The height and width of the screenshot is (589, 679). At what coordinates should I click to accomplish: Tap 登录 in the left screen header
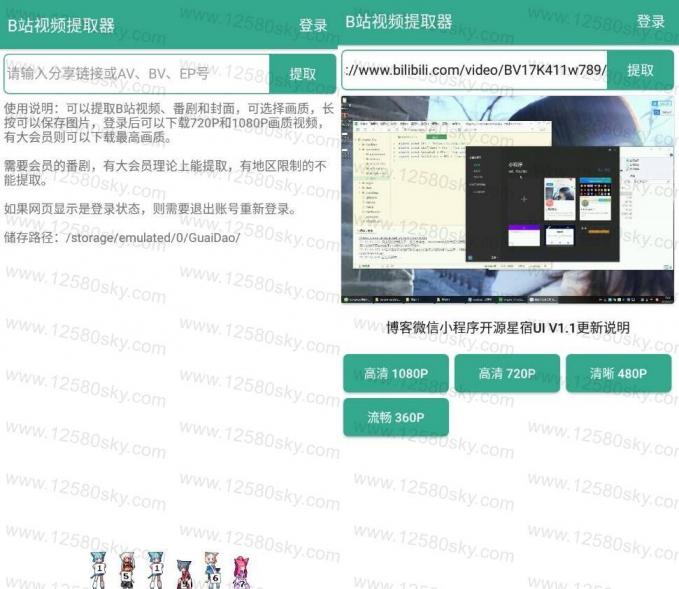click(313, 26)
